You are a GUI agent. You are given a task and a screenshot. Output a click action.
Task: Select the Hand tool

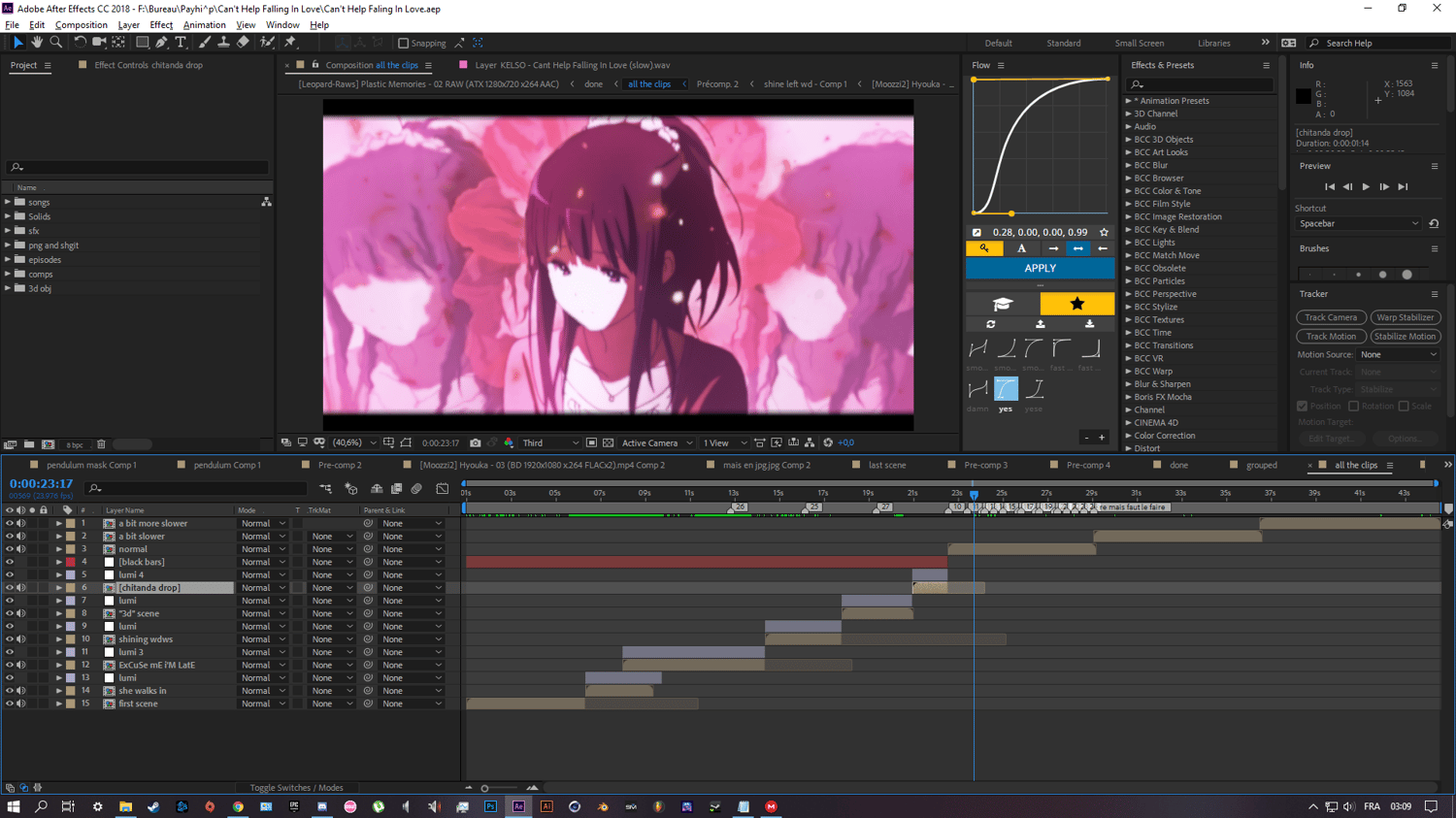pyautogui.click(x=37, y=43)
